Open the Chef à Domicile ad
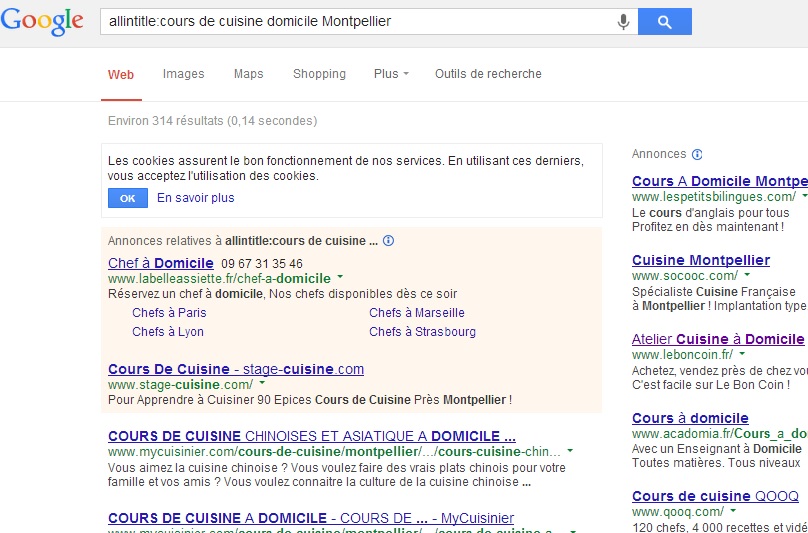 [x=161, y=263]
